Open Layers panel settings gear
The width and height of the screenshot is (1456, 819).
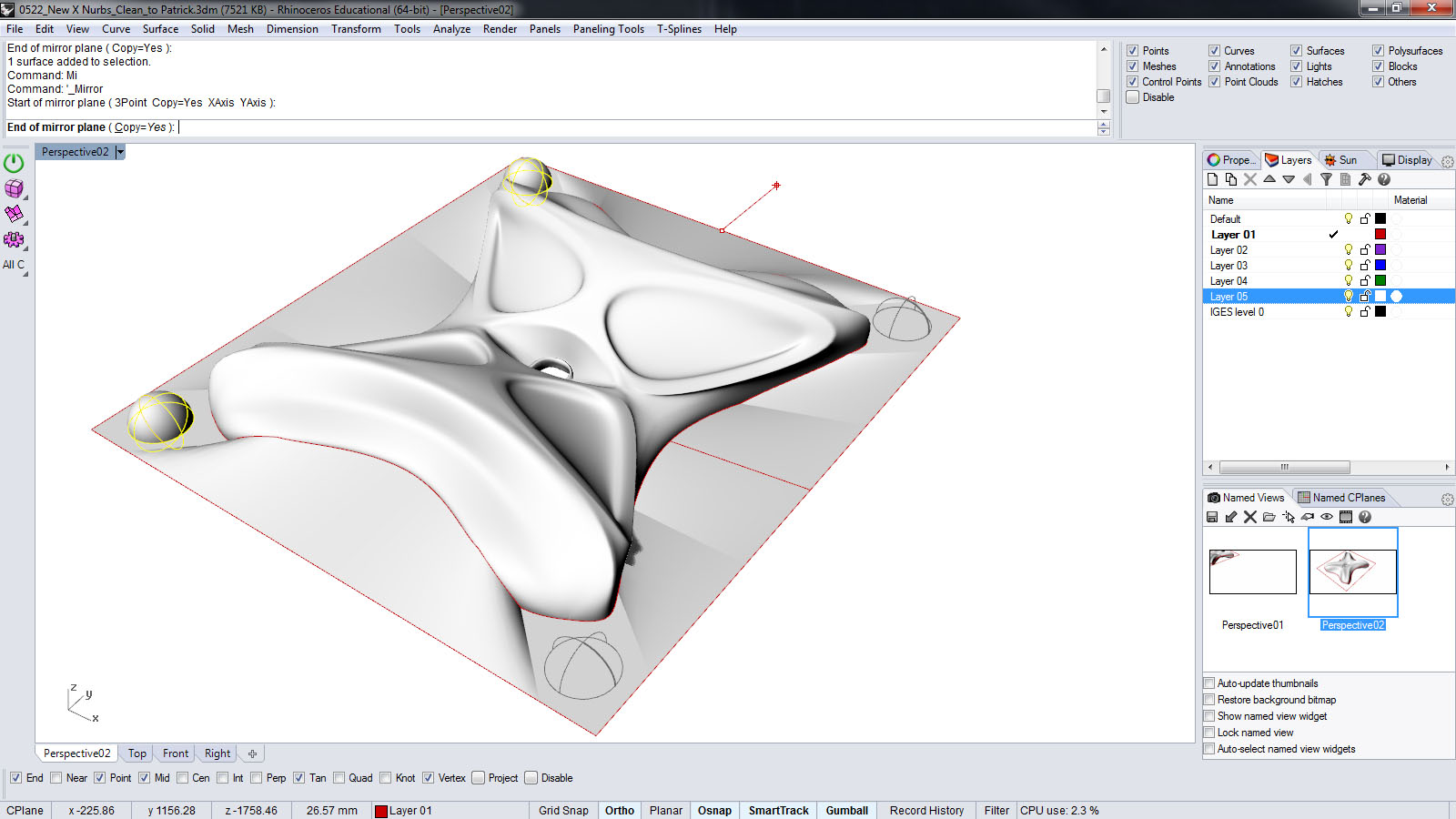(x=1447, y=161)
